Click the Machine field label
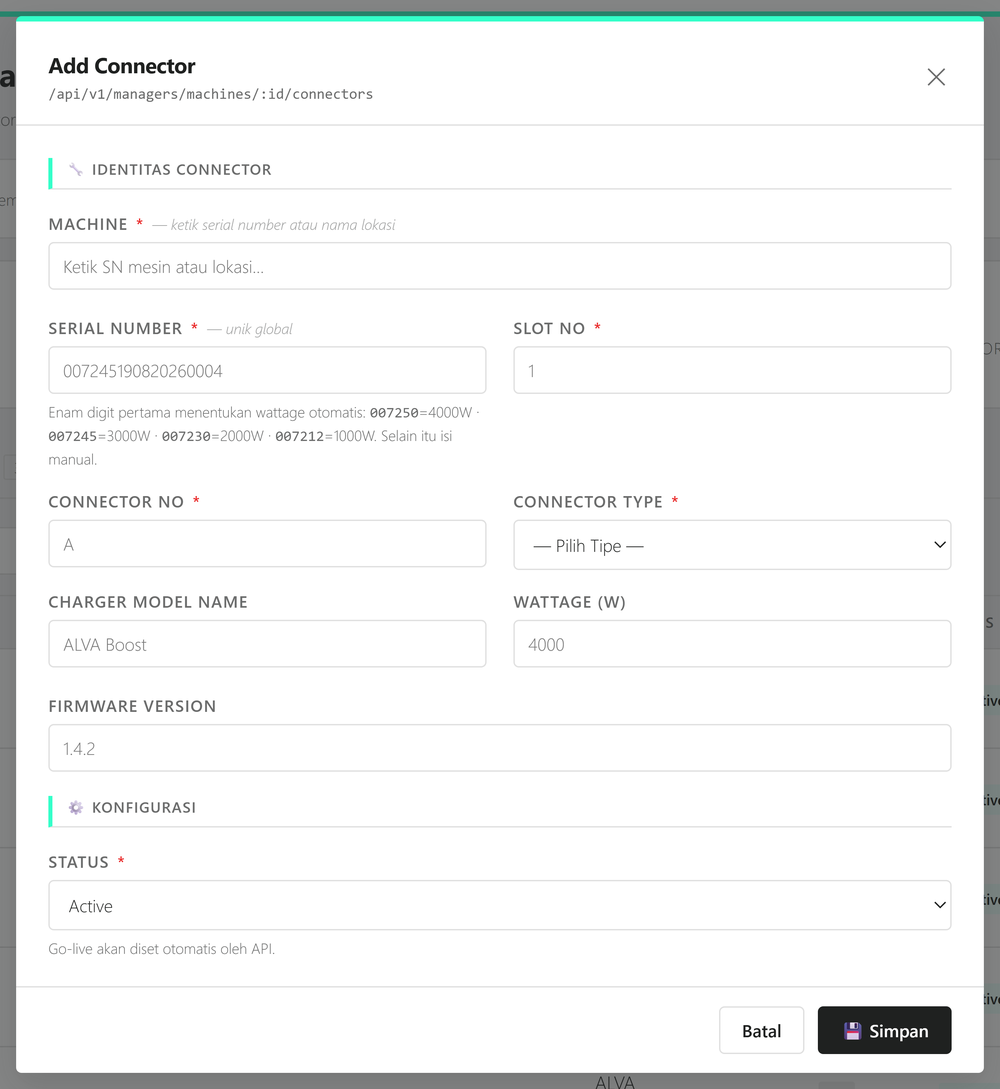The image size is (1000, 1089). 88,224
